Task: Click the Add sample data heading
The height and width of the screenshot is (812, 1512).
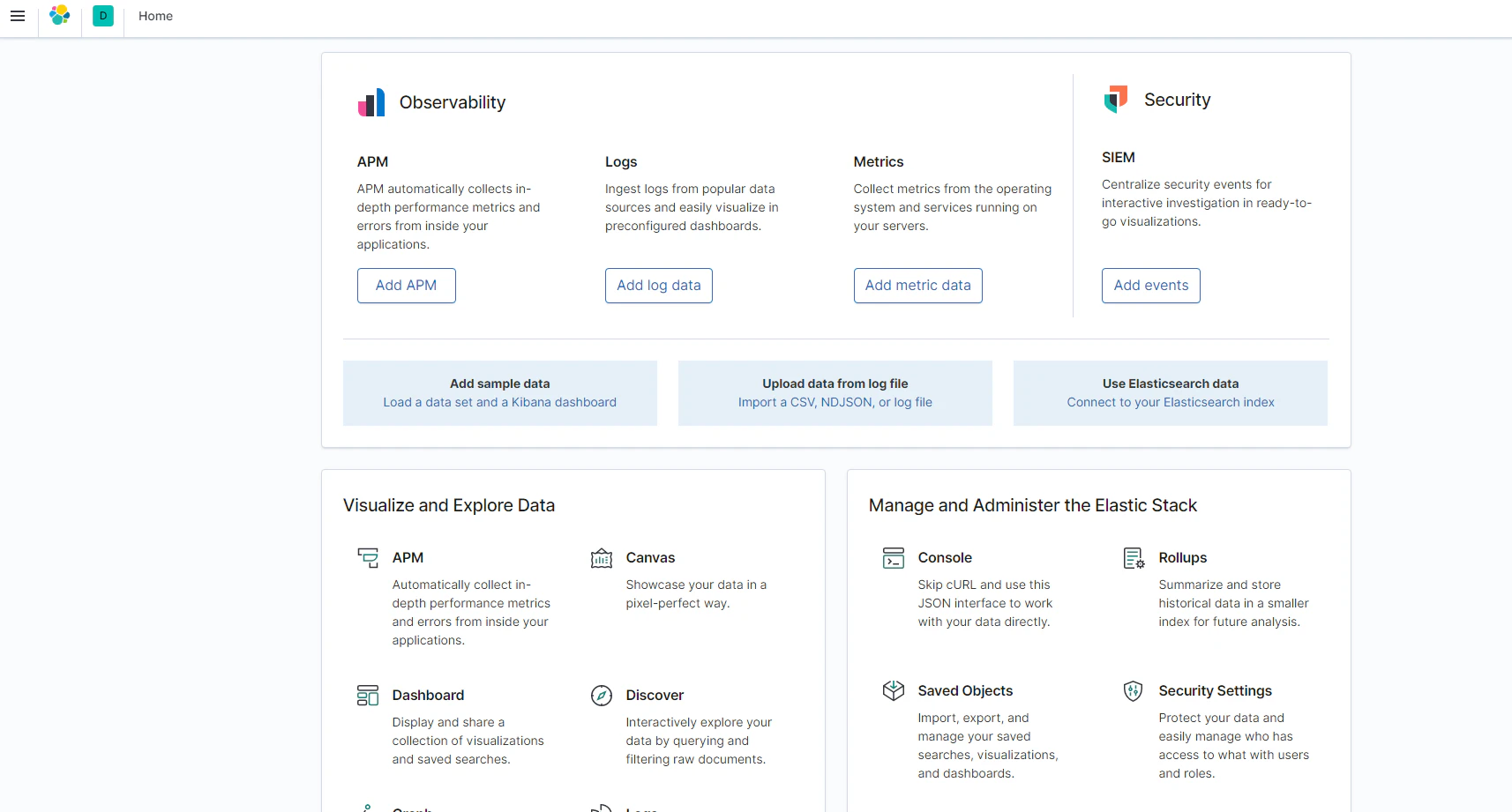Action: 500,384
